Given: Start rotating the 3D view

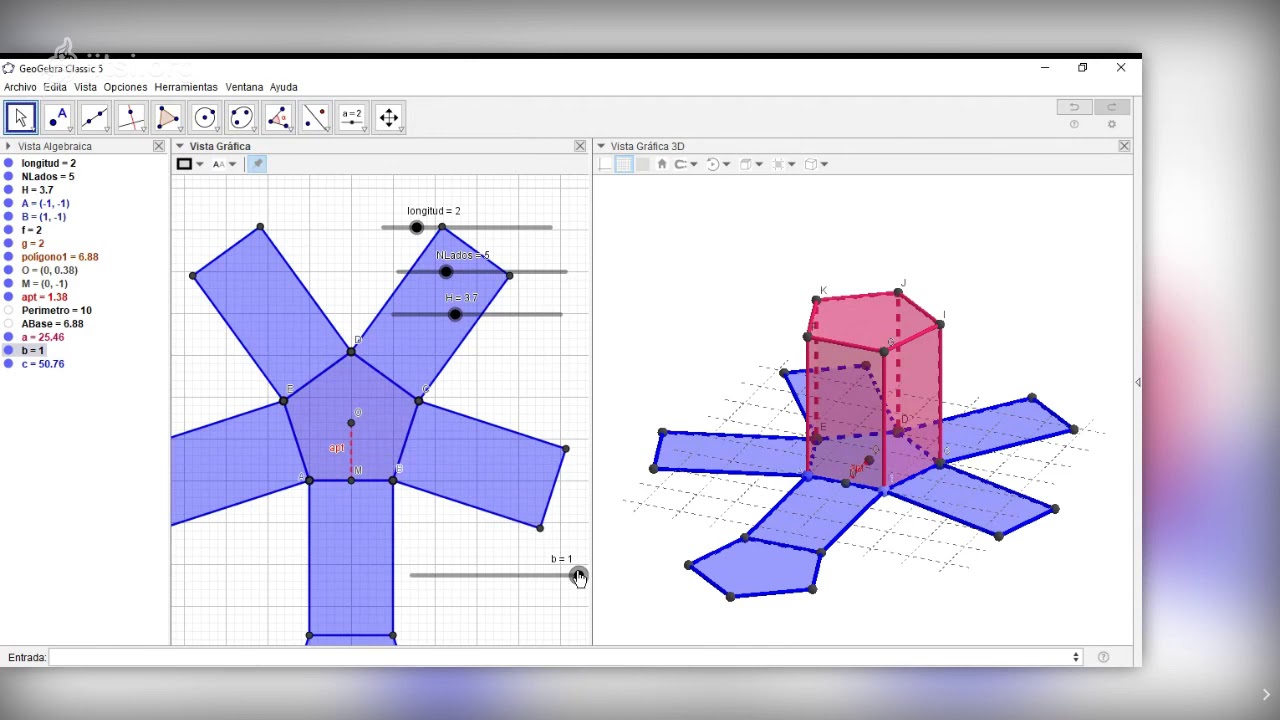Looking at the screenshot, I should [x=712, y=164].
